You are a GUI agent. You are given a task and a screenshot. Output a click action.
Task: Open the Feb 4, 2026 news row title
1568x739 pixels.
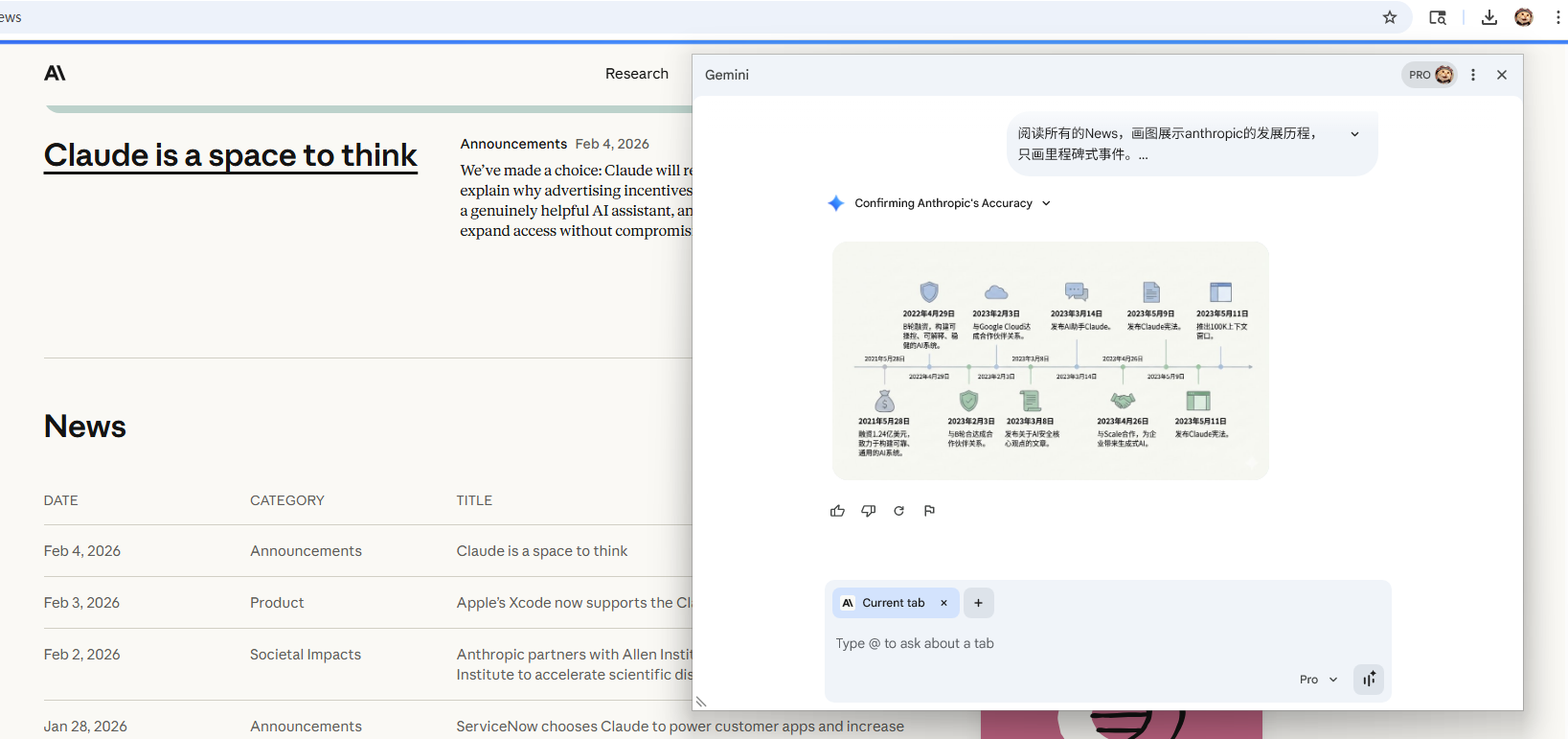pos(542,551)
